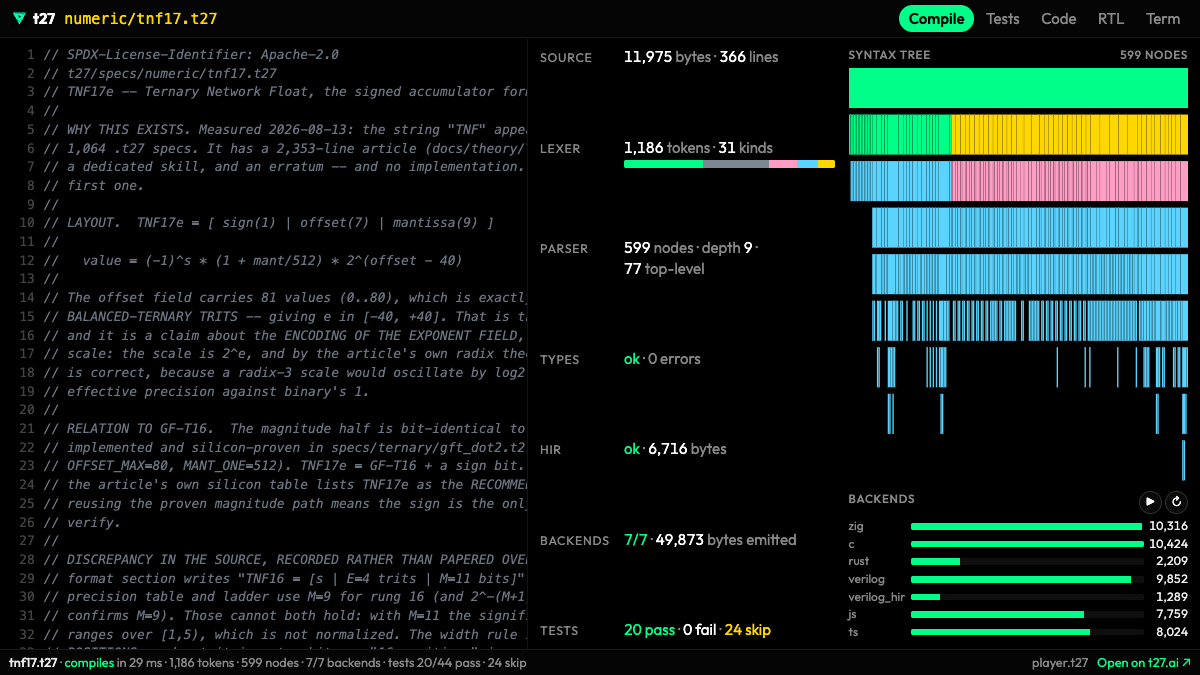The image size is (1200, 675).
Task: Click code line 2 t27/specs path comment
Action: pos(160,74)
